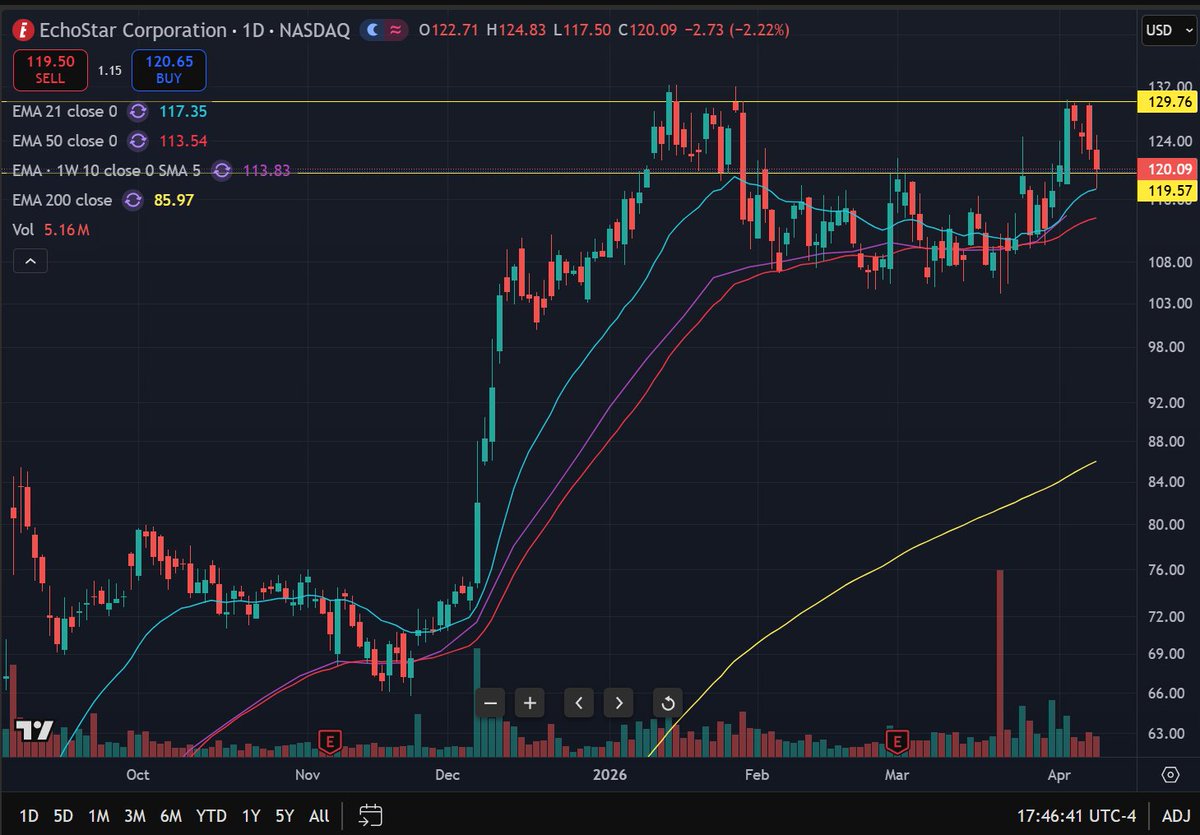
Task: Click the moon extended-hours session icon
Action: pyautogui.click(x=373, y=30)
